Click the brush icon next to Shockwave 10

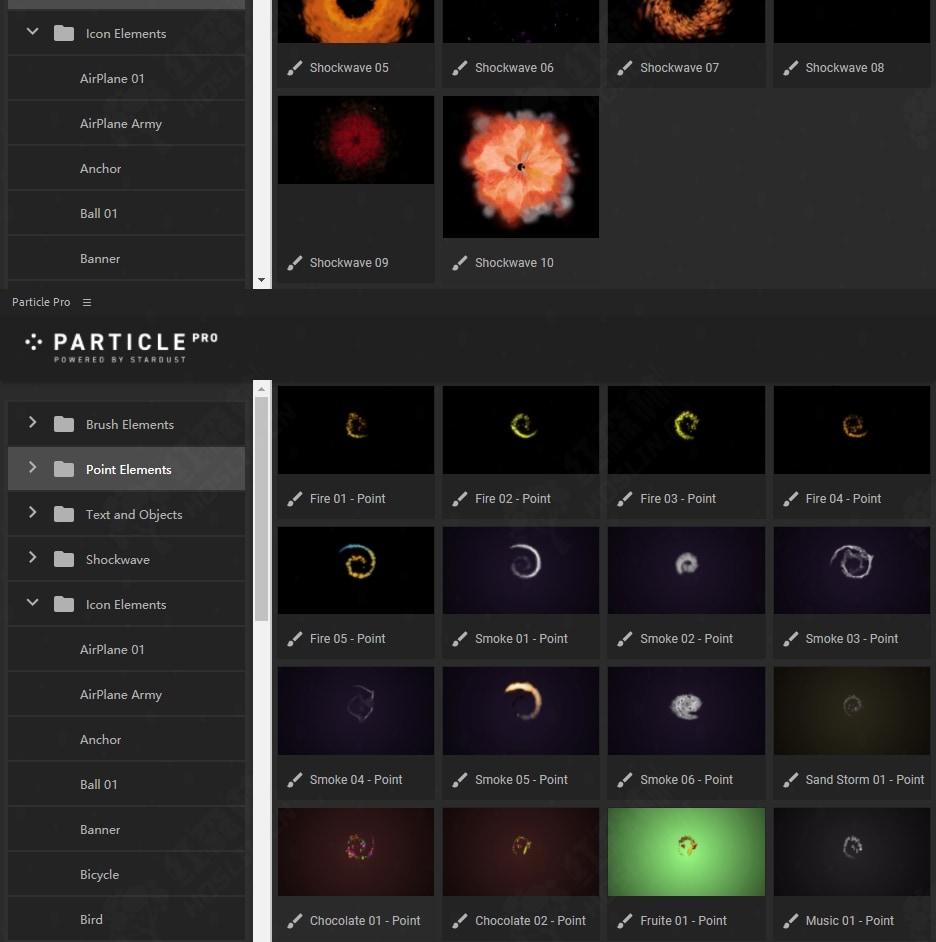(460, 263)
